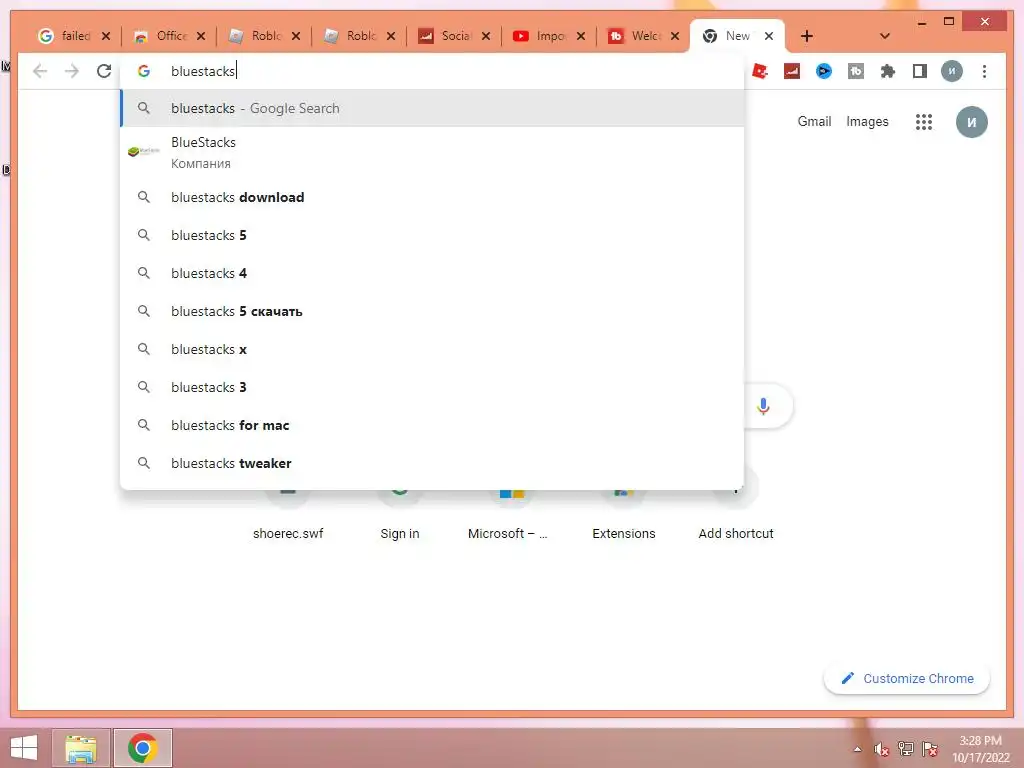Choose 'bluestacks 4' suggestion
1024x768 pixels.
click(432, 273)
